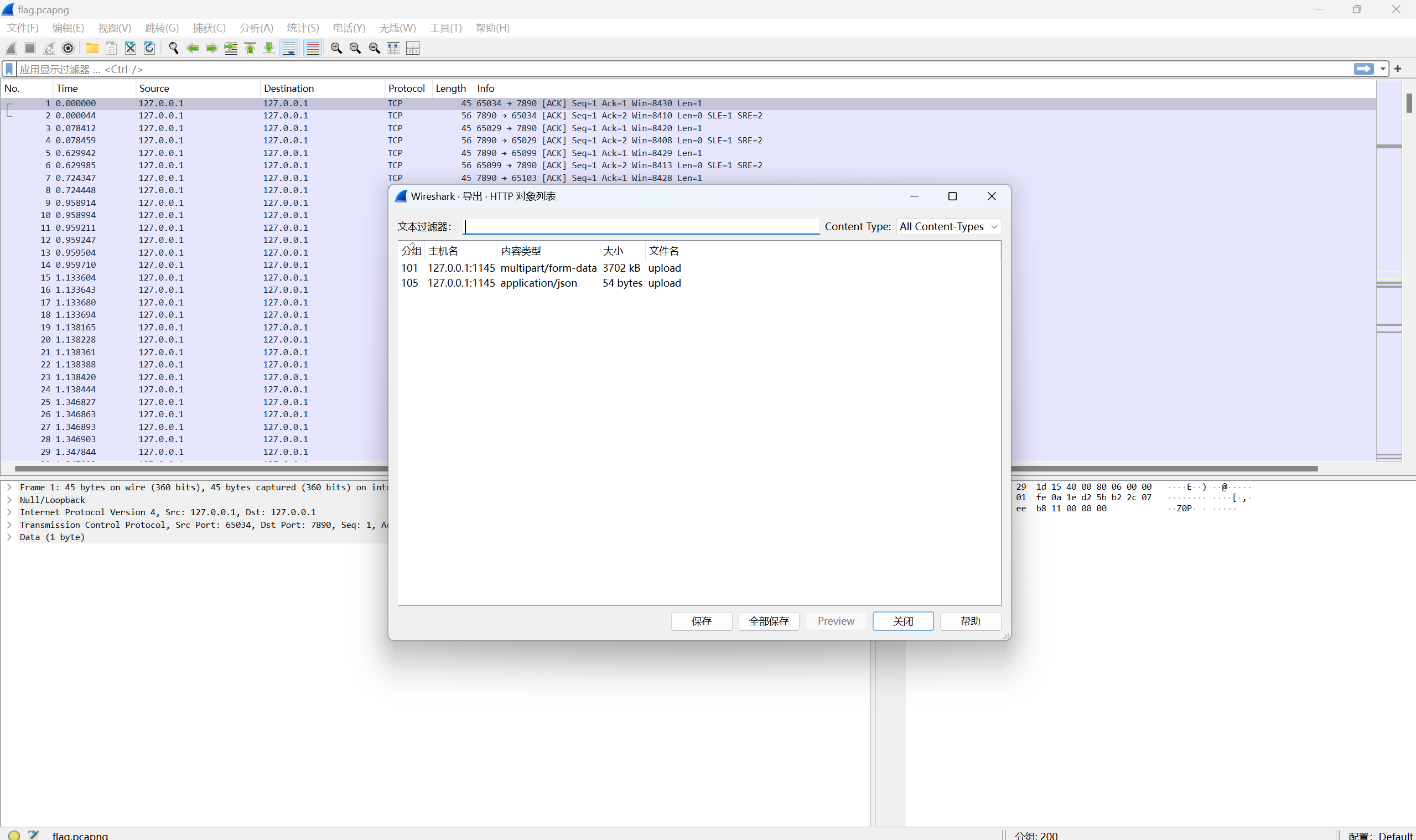Click 关闭 to close the export dialog
1416x840 pixels.
tap(903, 621)
